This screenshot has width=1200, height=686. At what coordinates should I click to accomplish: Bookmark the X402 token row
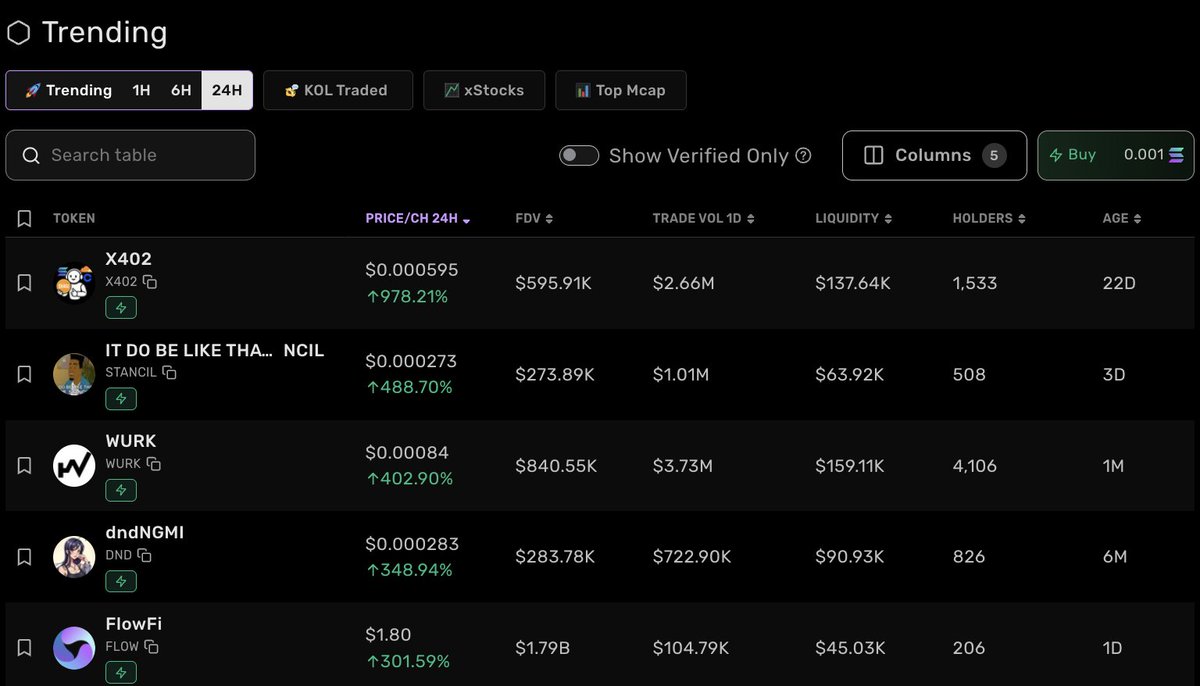(25, 283)
